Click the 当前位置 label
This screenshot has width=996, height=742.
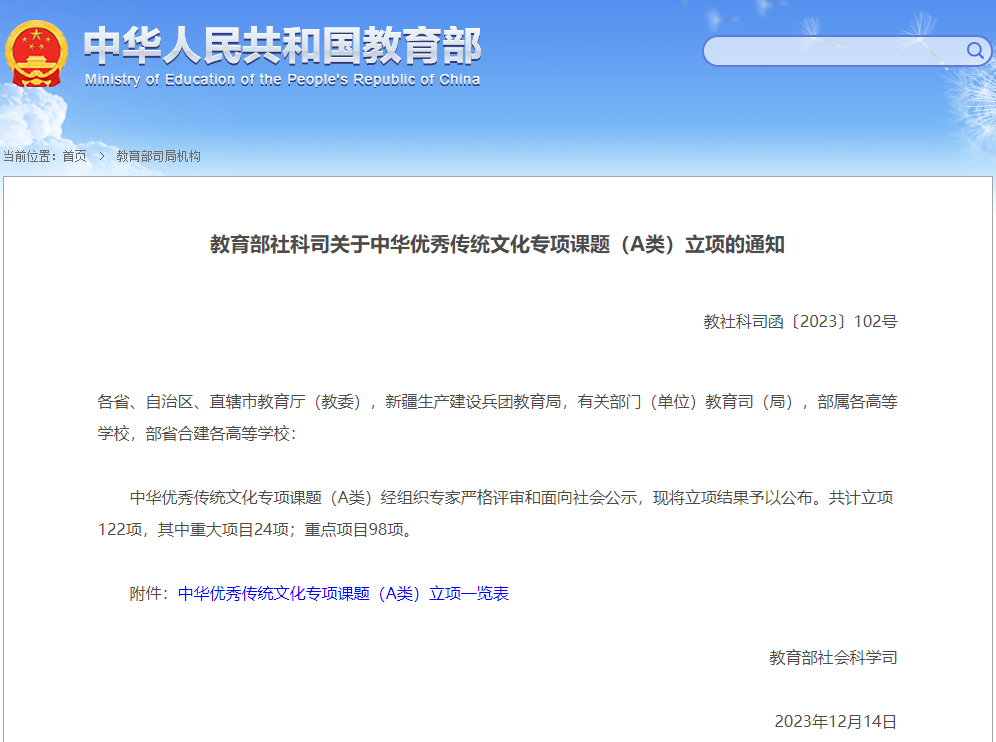click(x=29, y=156)
